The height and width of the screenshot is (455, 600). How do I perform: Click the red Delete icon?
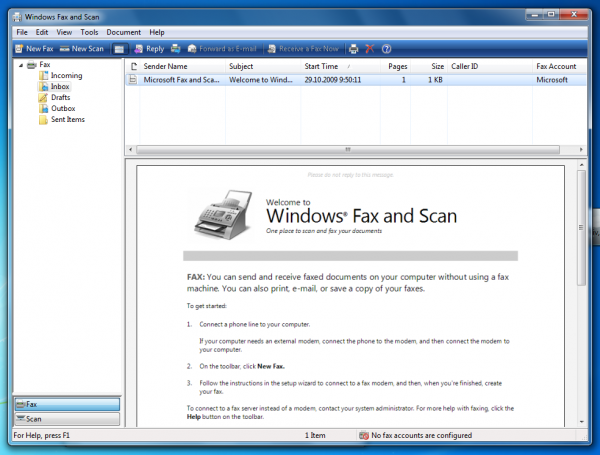370,49
